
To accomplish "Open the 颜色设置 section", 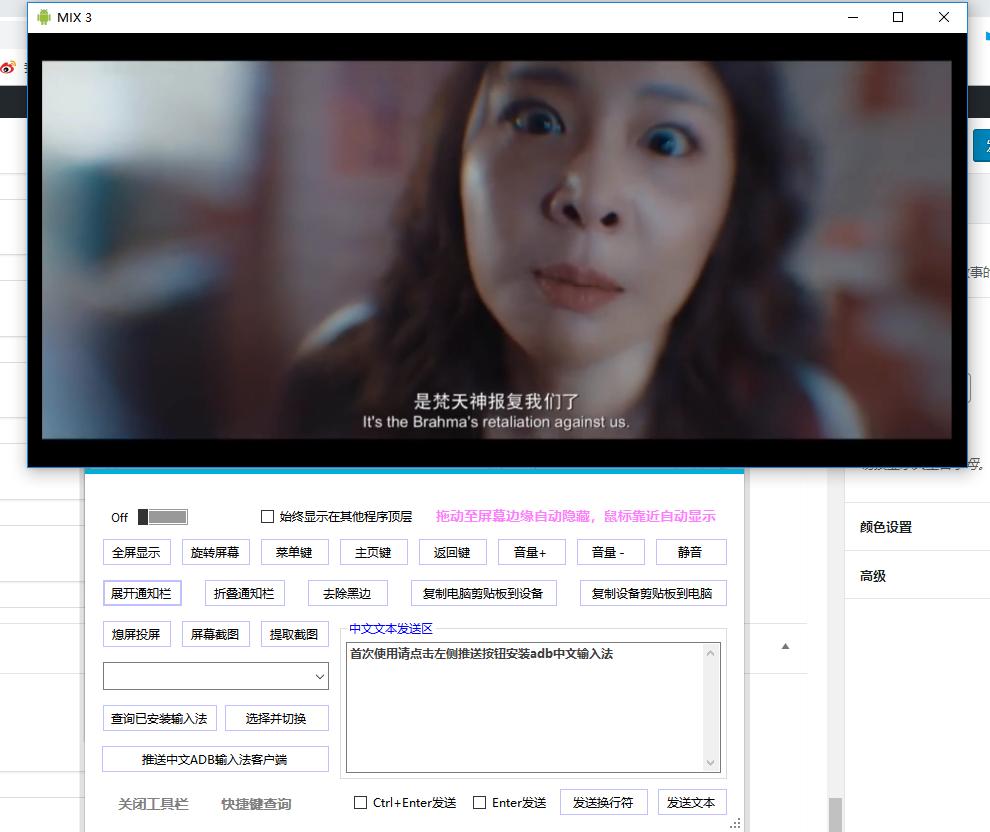I will (x=886, y=527).
